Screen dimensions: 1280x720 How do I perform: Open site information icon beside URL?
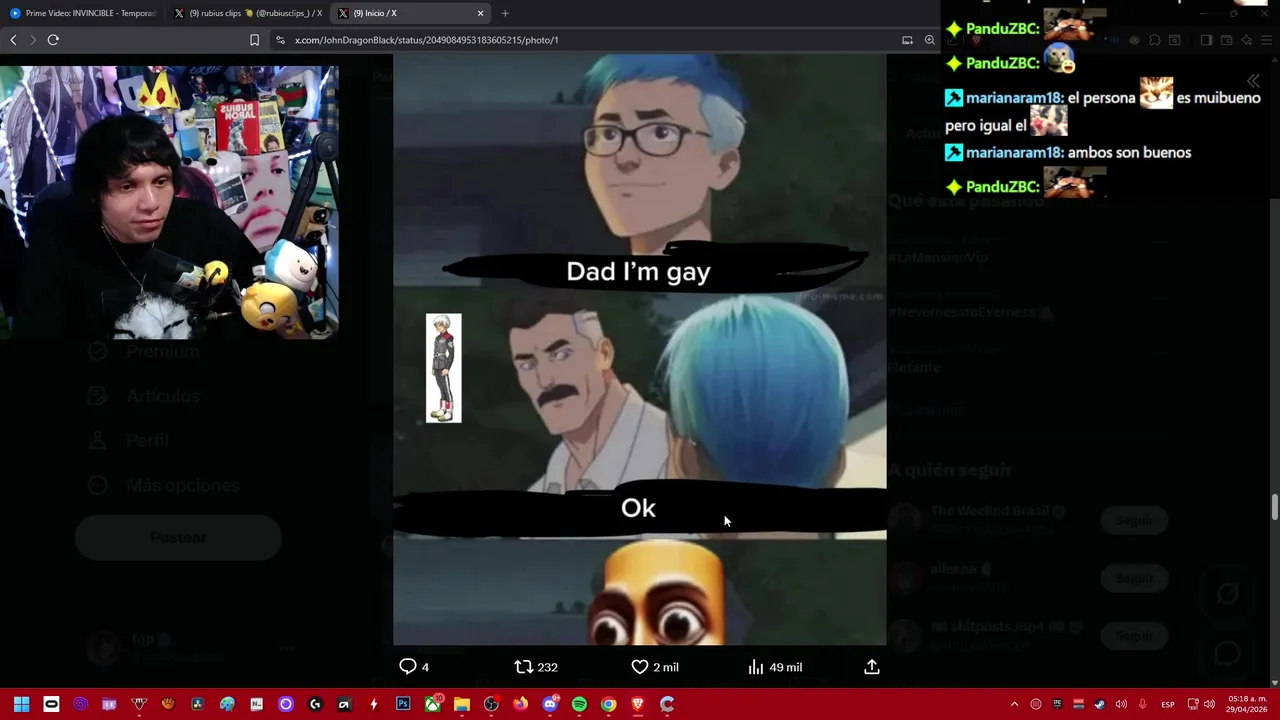point(280,40)
